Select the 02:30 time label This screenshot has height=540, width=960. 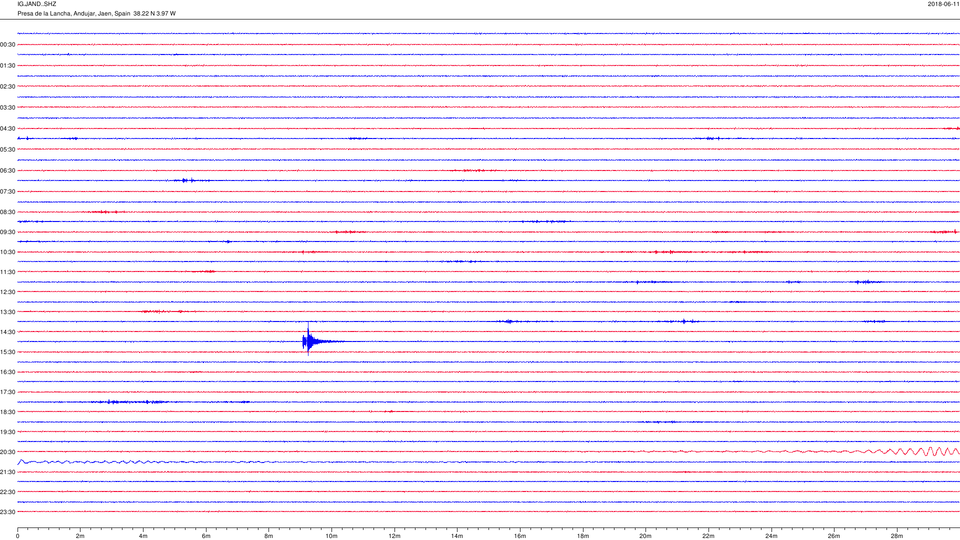[x=8, y=86]
